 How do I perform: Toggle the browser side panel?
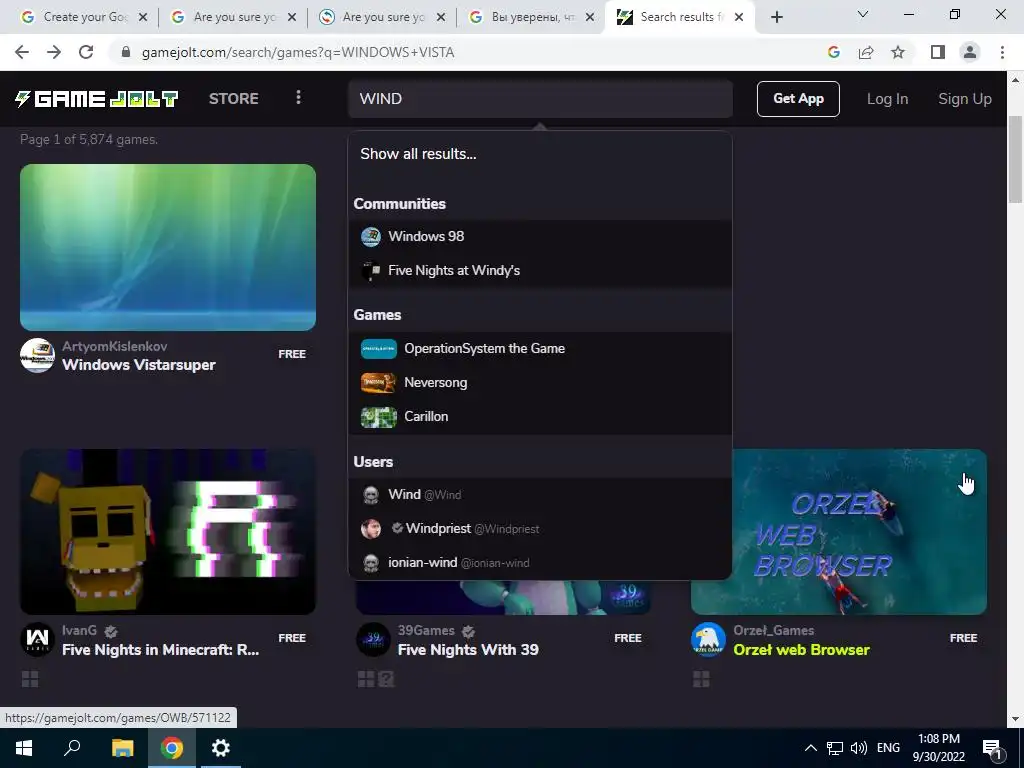938,52
